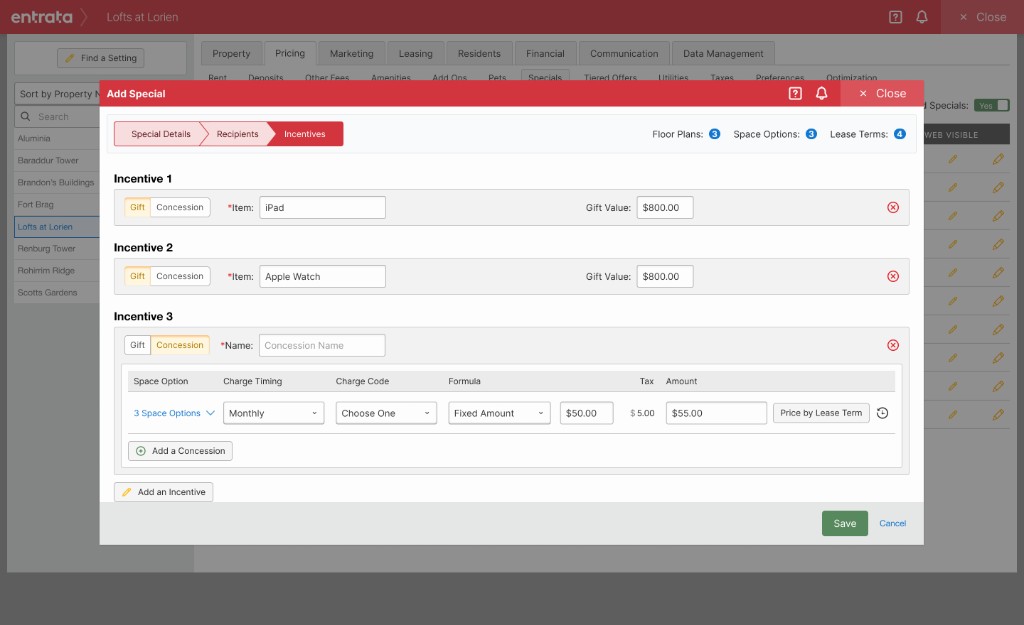Select Renburg Tower in property list
Viewport: 1024px width, 625px height.
click(x=57, y=249)
